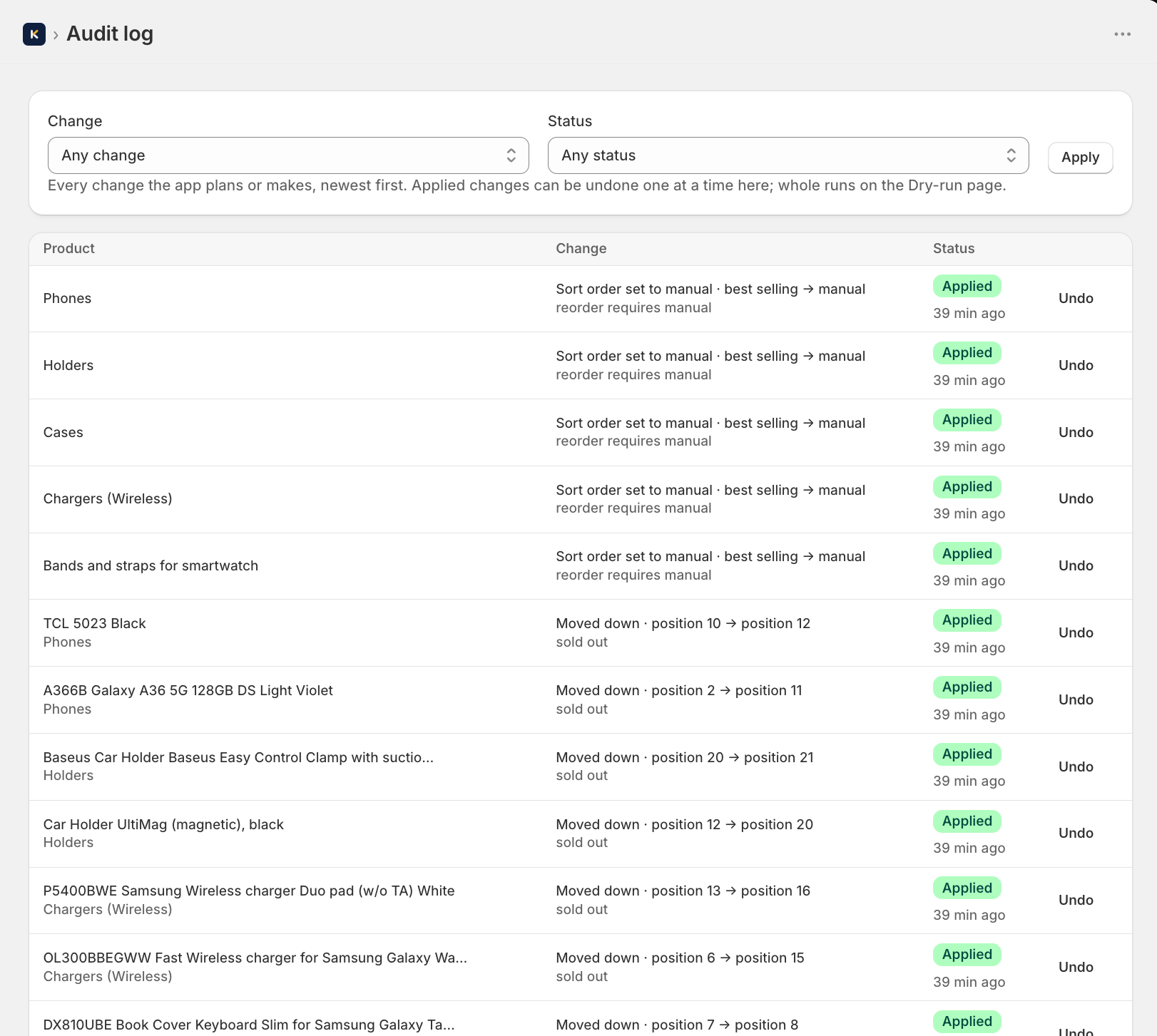Select the Cases collection row name
Screen dimensions: 1157x1036
63,433
